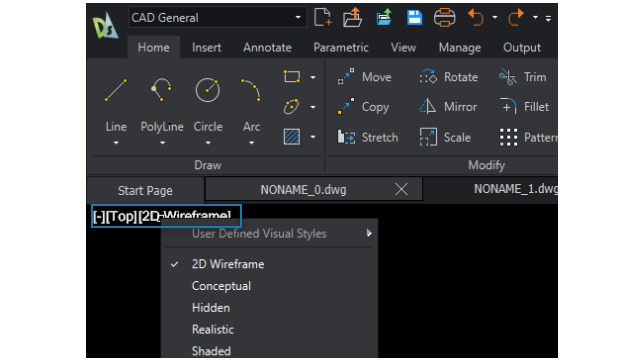Click the Hatch pattern fill icon
This screenshot has height=360, width=640.
[292, 137]
